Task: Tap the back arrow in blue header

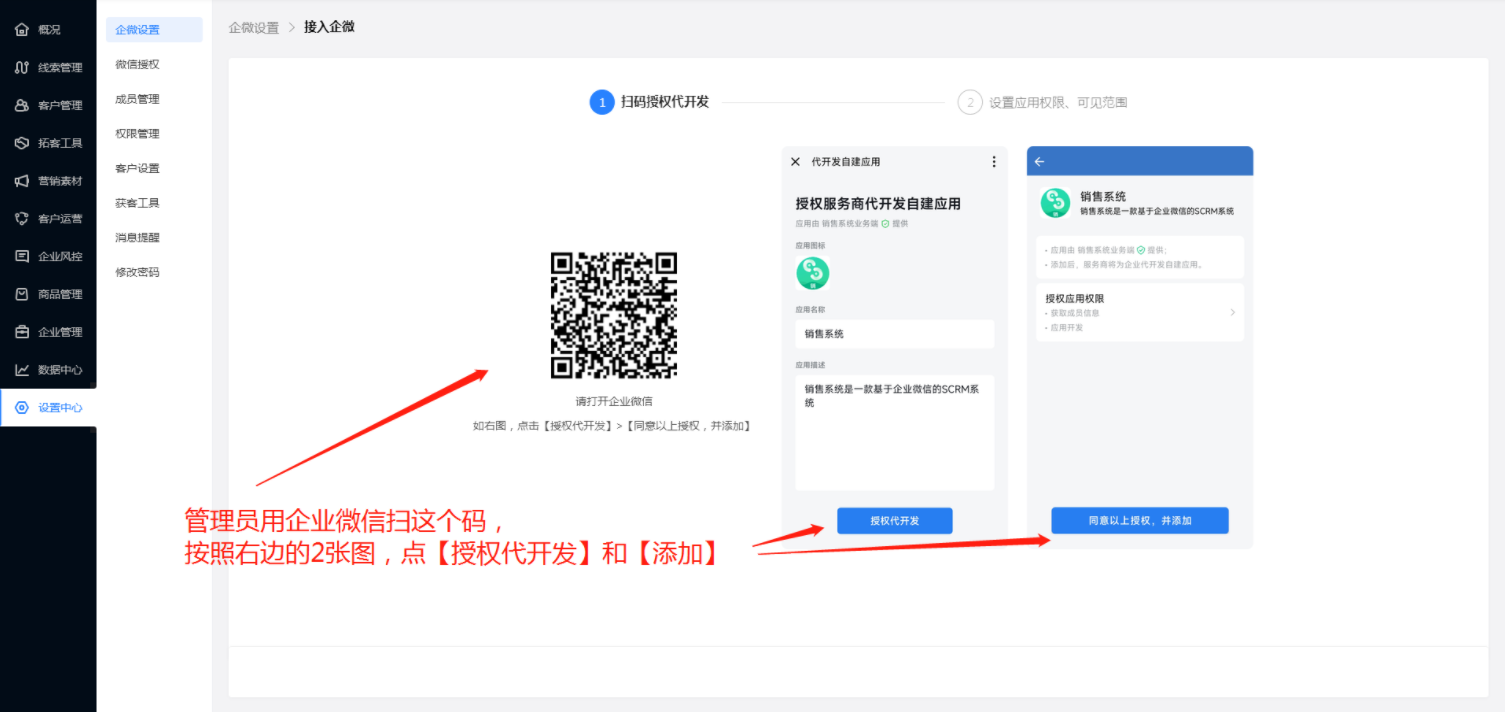Action: (1039, 162)
